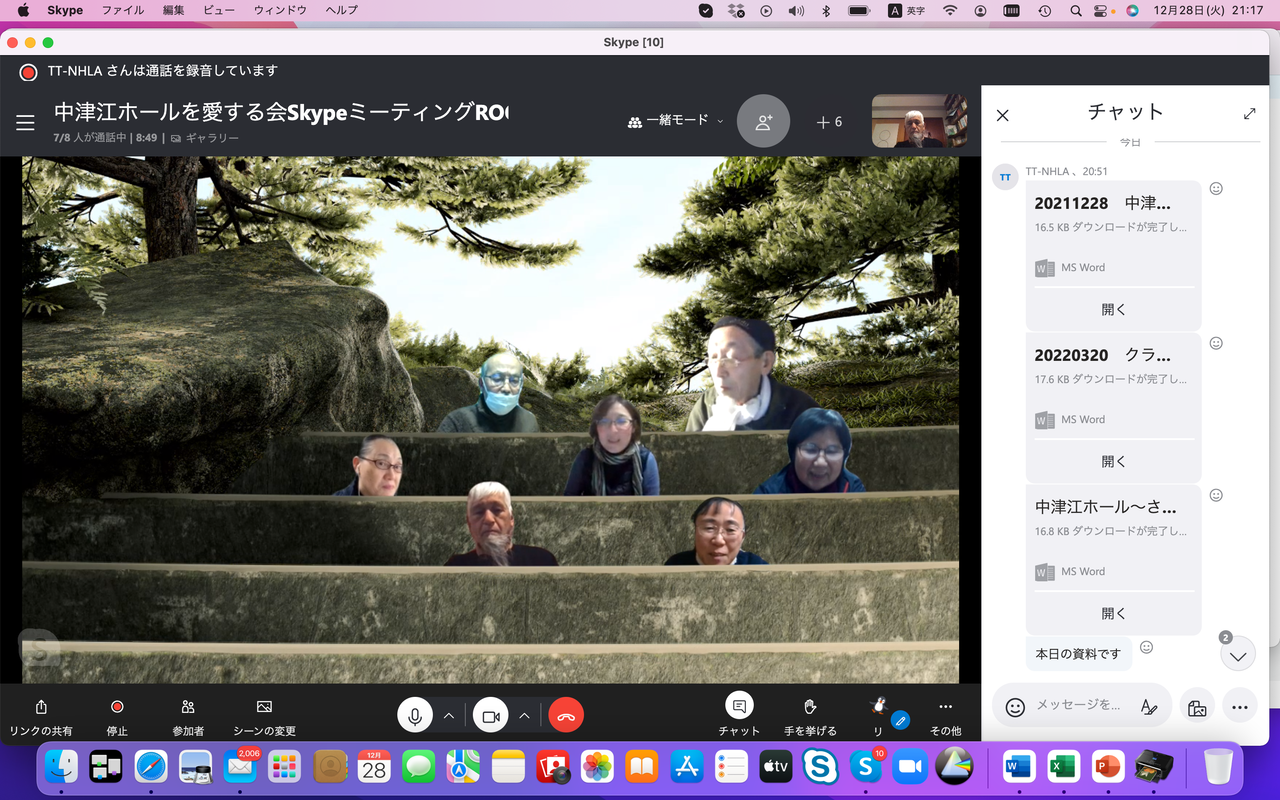This screenshot has height=800, width=1280.
Task: Open the 20220320 Word file
Action: (x=1113, y=462)
